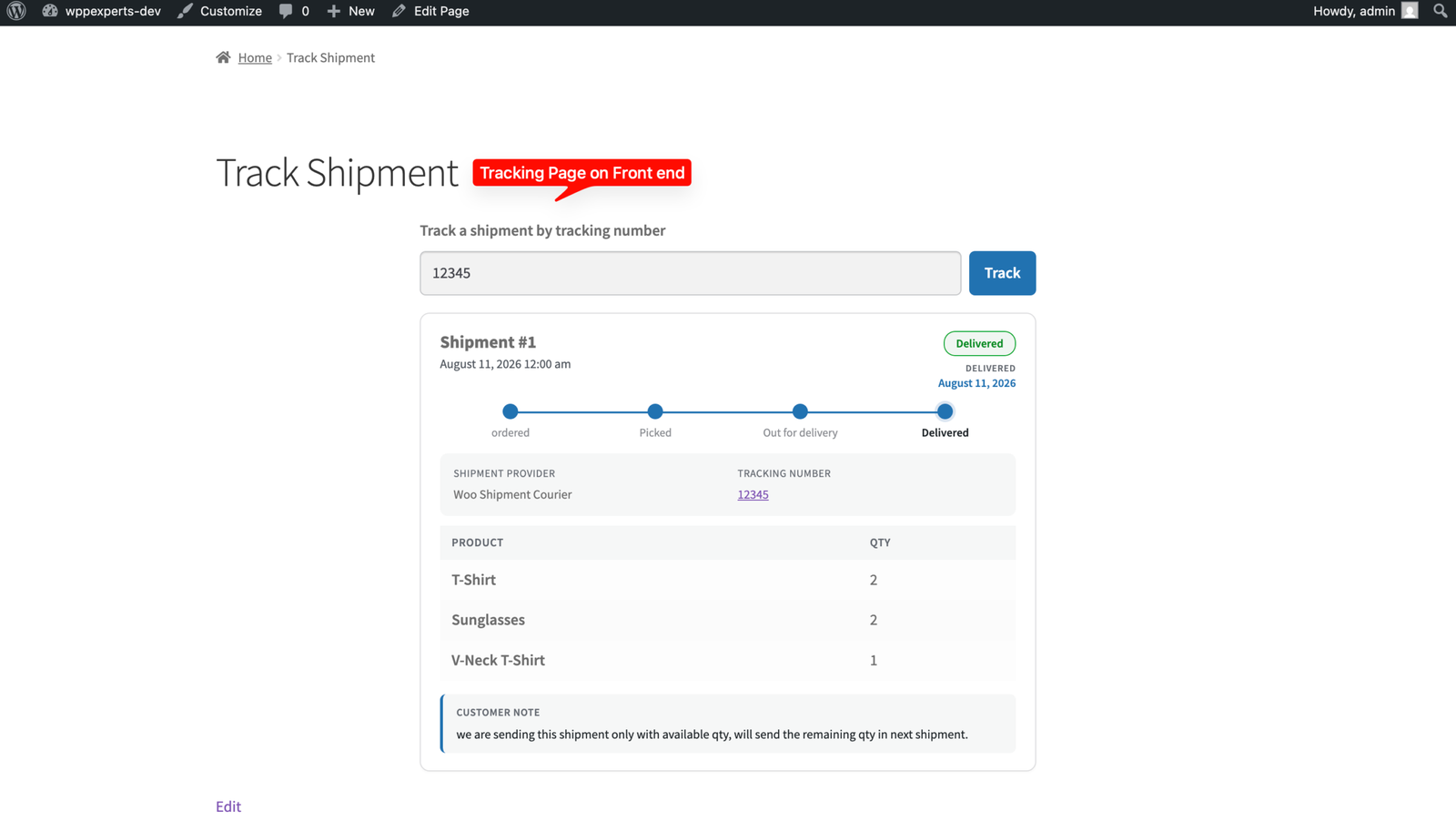Click 'Track a shipment by tracking number' label

click(x=542, y=230)
